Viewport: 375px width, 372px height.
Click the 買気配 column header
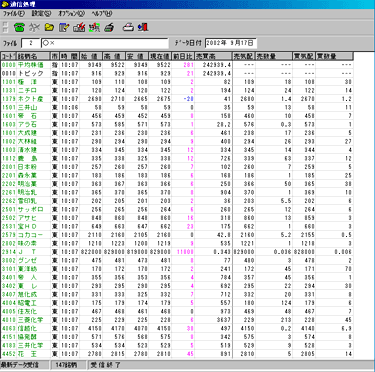[x=304, y=56]
